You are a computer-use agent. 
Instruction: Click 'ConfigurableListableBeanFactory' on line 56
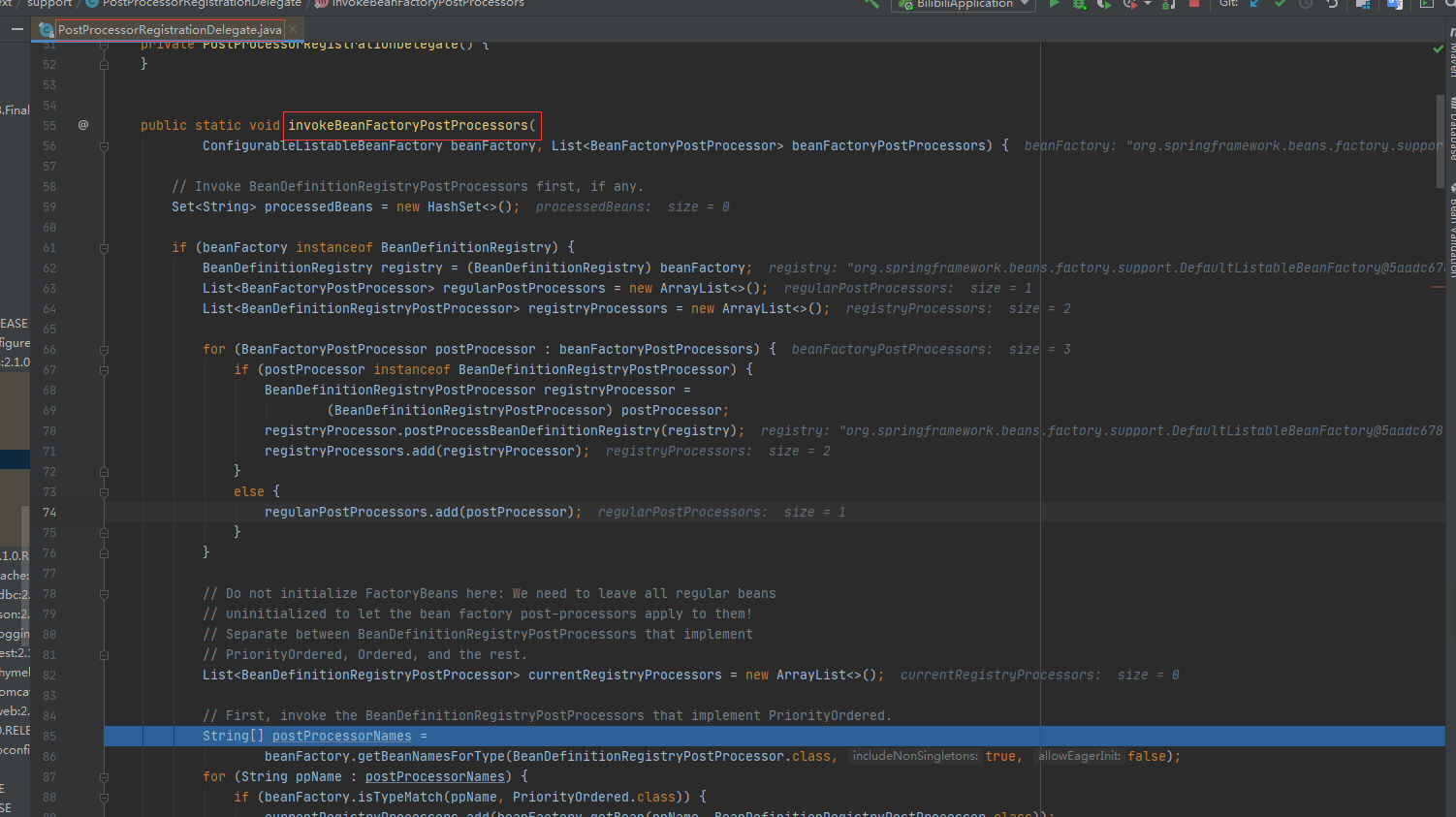coord(322,146)
